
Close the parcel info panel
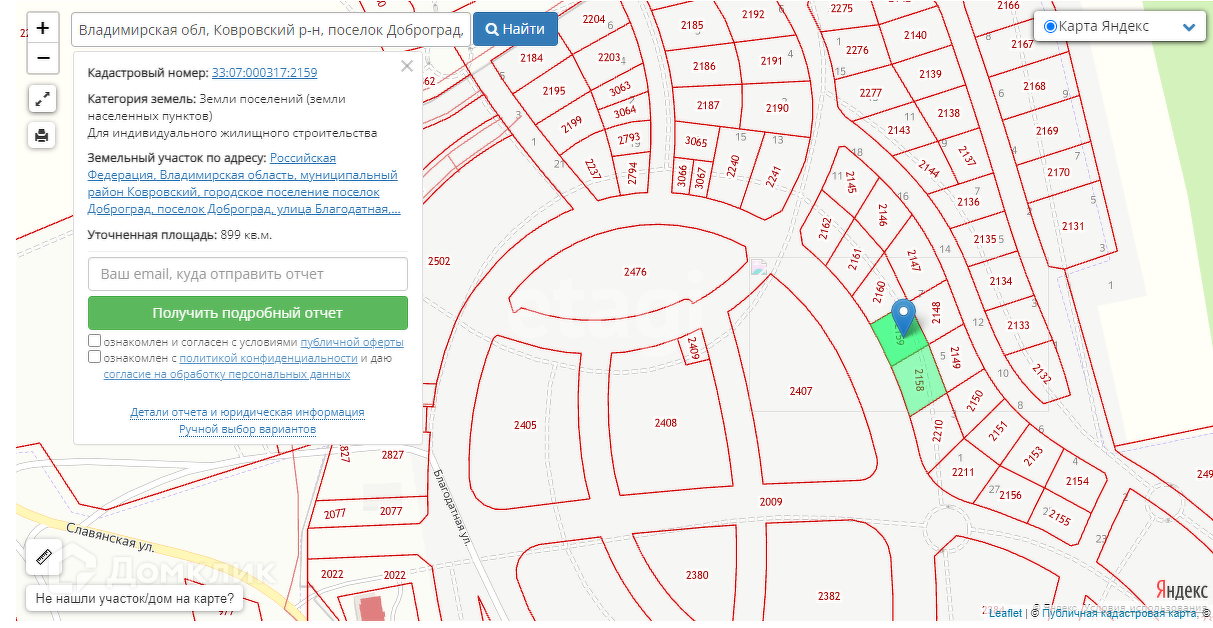point(406,67)
